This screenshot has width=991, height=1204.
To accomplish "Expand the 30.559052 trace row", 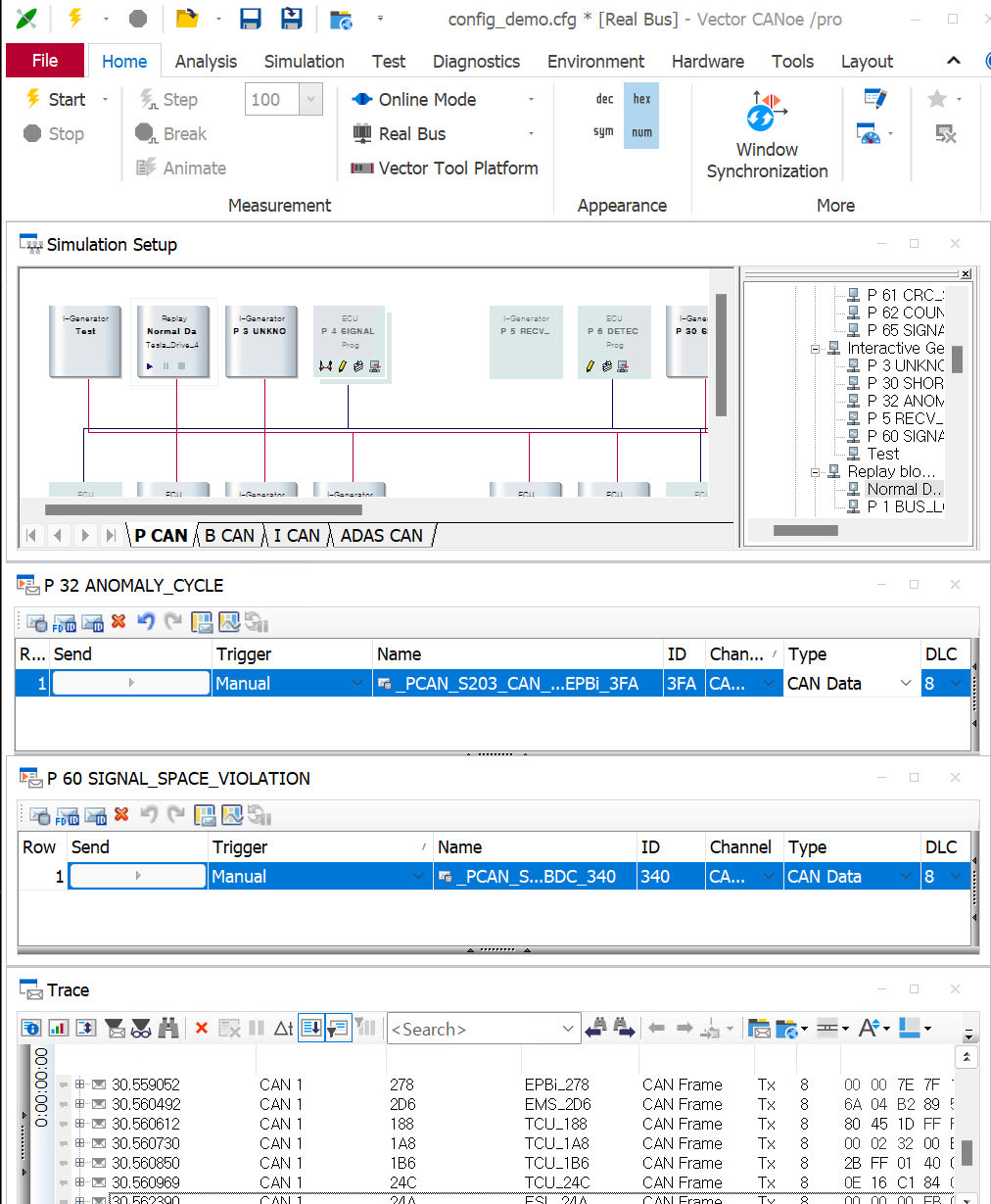I will (79, 1084).
